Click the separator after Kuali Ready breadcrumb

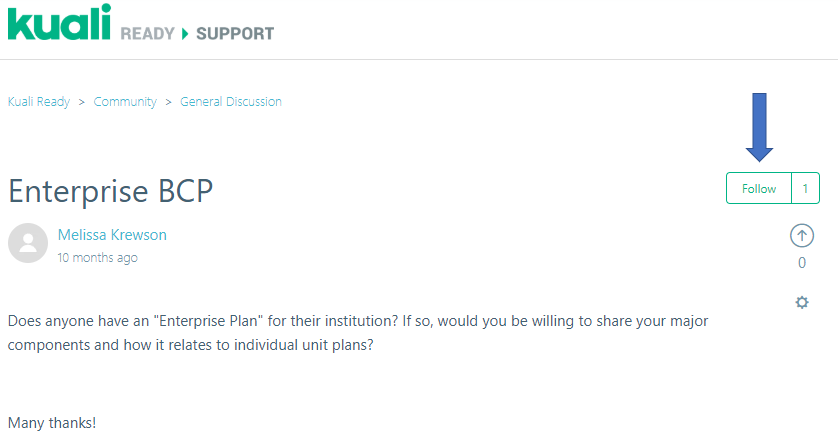point(82,102)
